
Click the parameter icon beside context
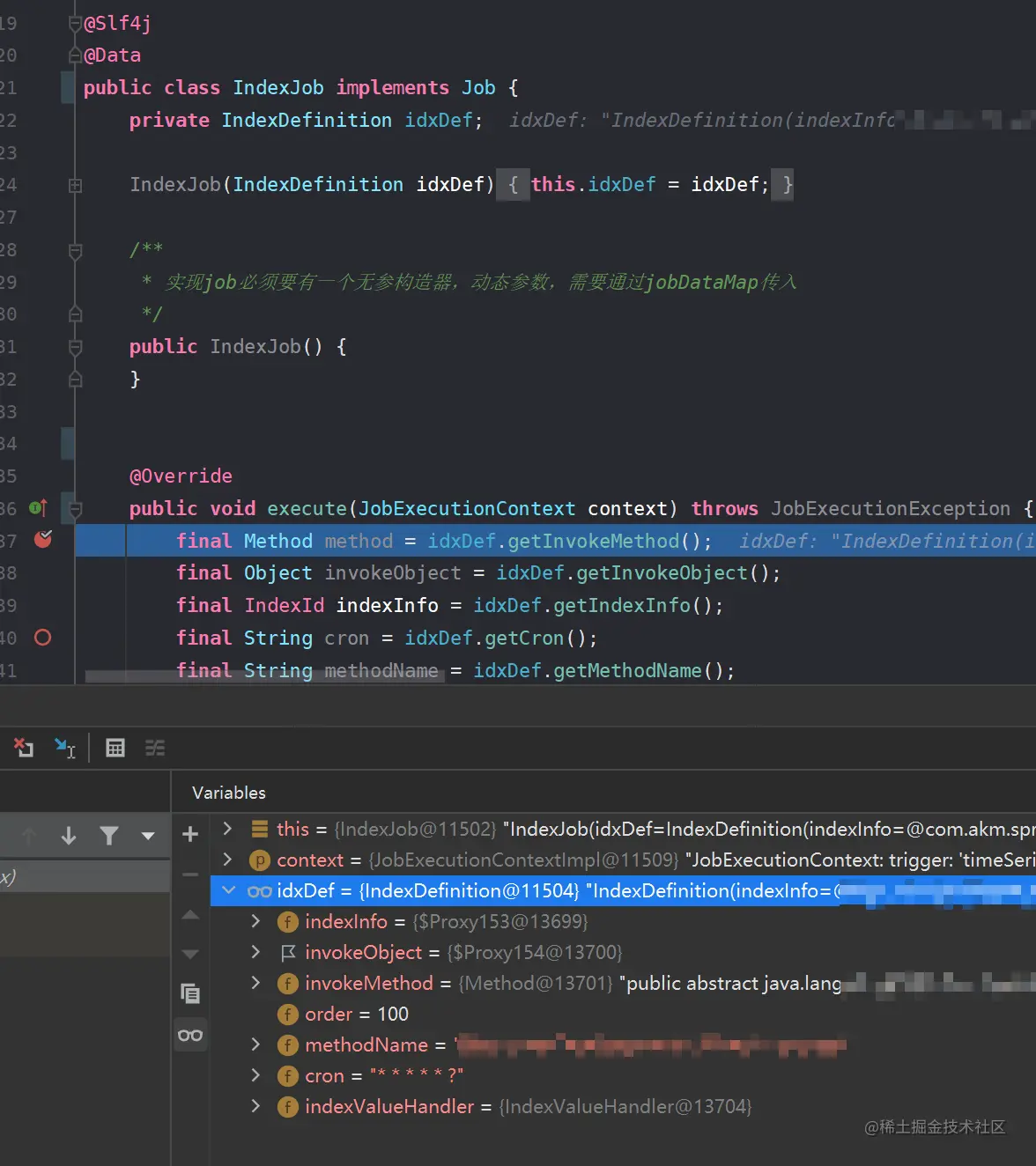coord(260,860)
